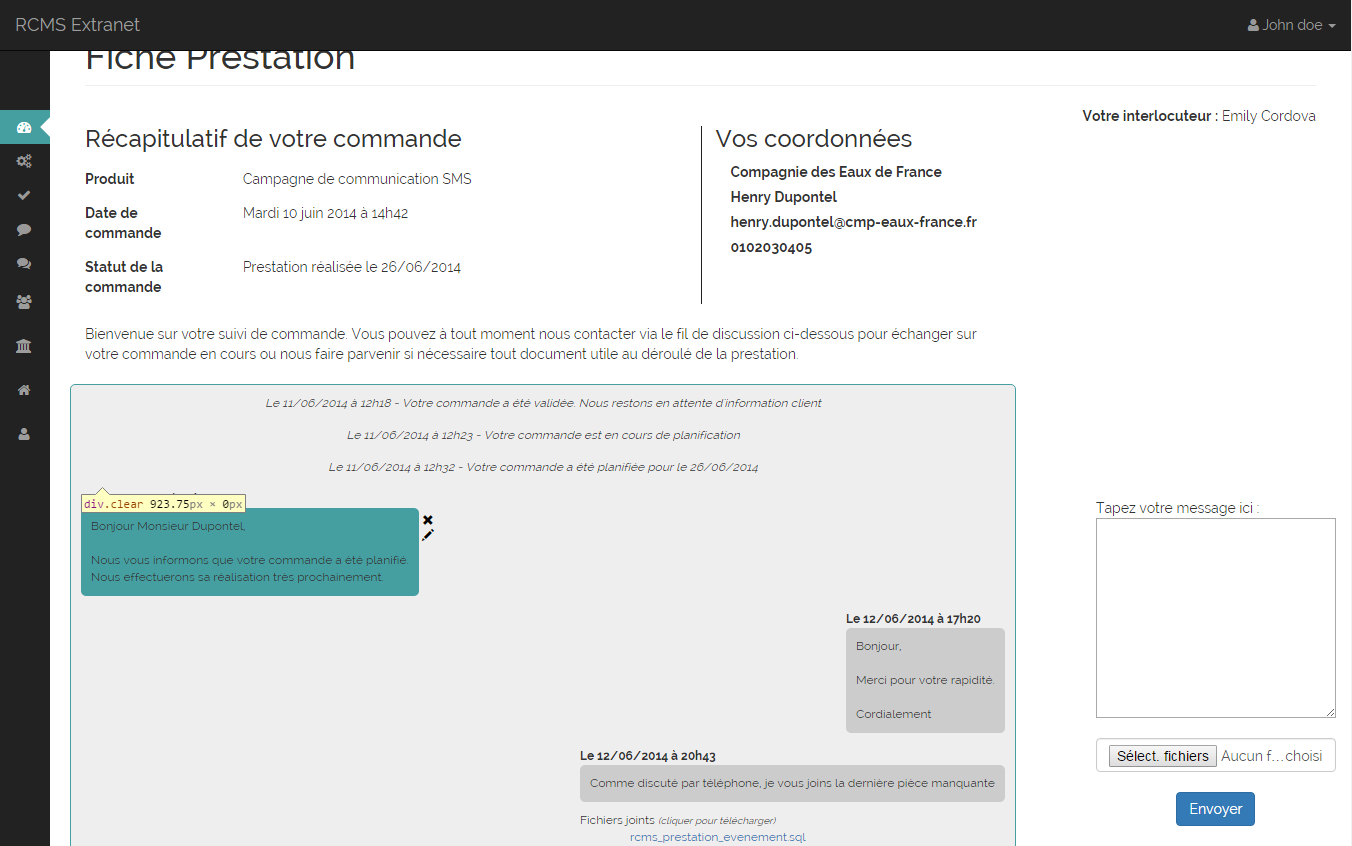Open the John doe account dropdown
Image resolution: width=1352 pixels, height=846 pixels.
coord(1291,24)
